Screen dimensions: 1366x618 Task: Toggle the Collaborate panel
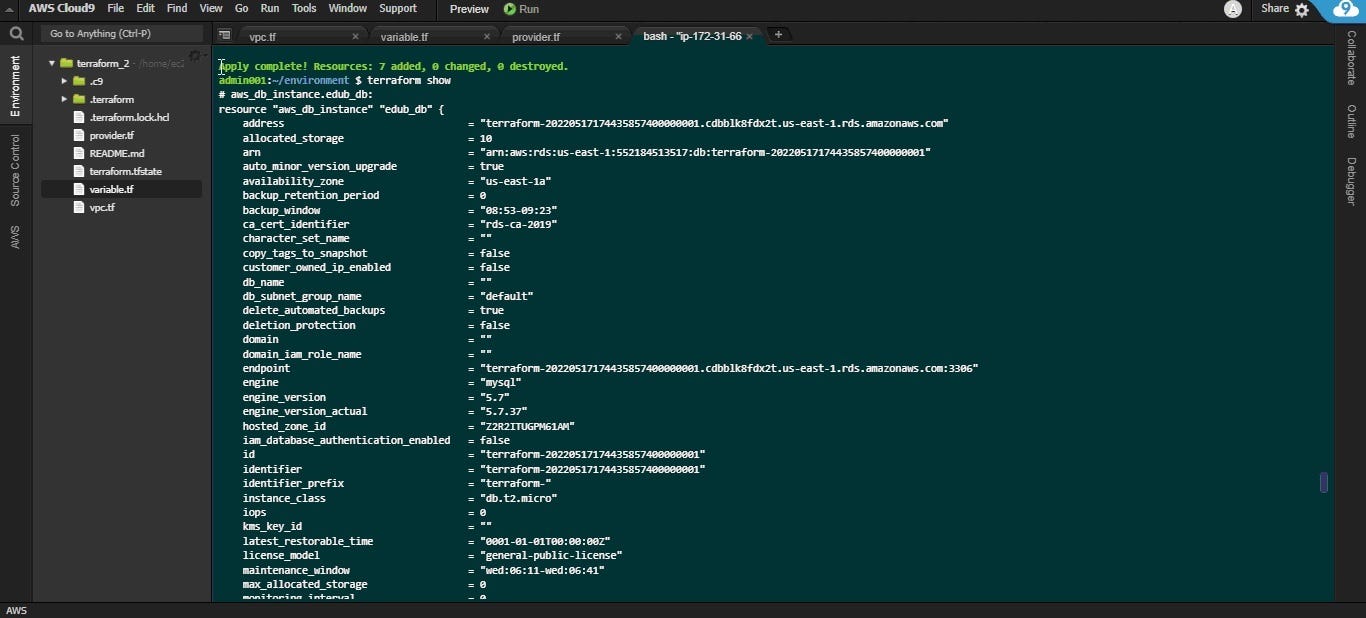1351,57
